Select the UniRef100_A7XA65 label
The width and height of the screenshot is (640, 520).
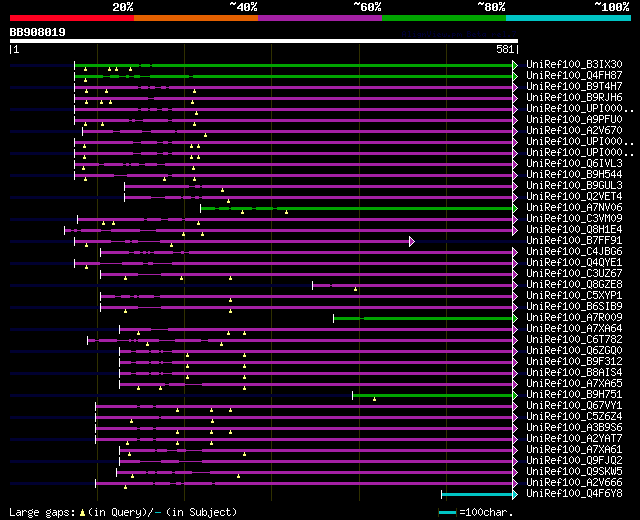coord(574,384)
